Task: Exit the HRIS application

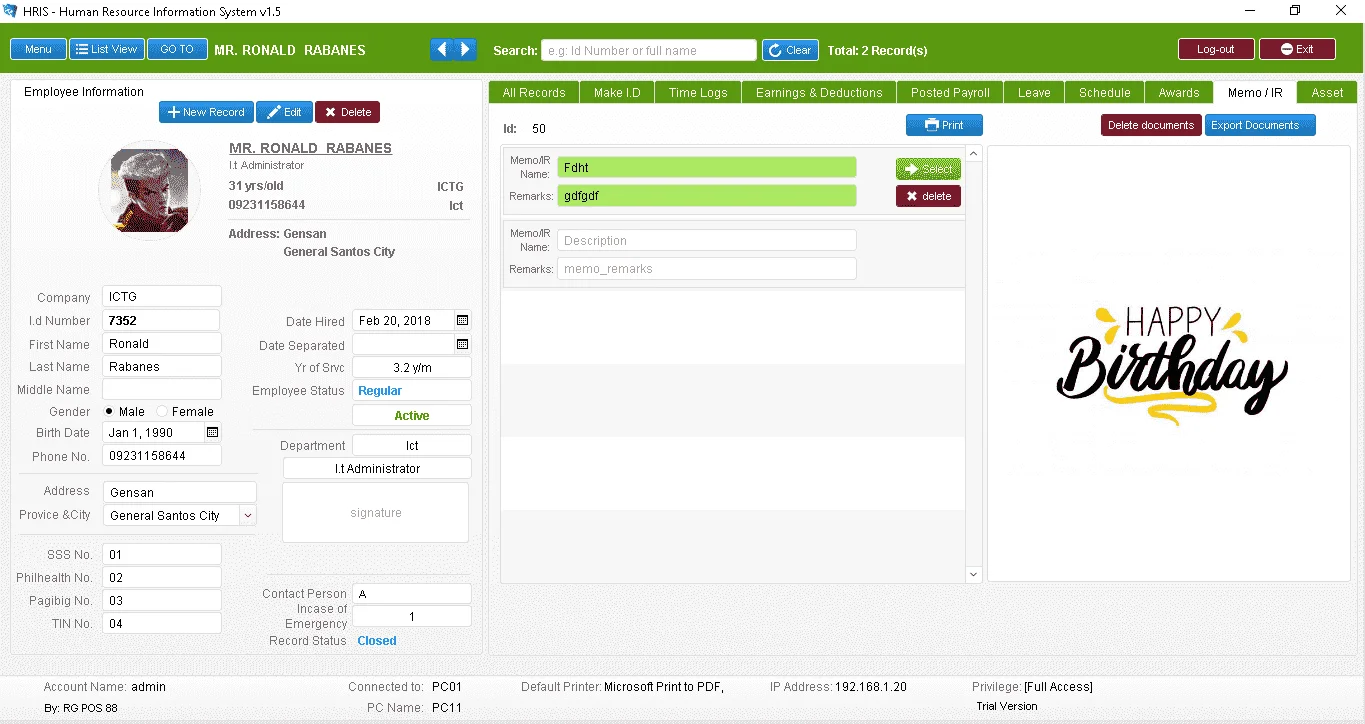Action: coord(1297,49)
